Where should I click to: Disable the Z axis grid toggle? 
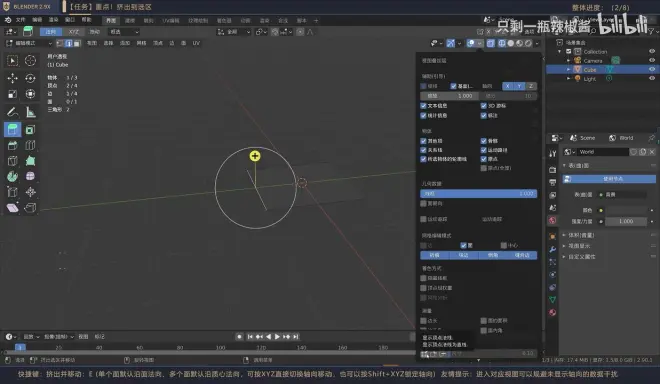tap(531, 86)
